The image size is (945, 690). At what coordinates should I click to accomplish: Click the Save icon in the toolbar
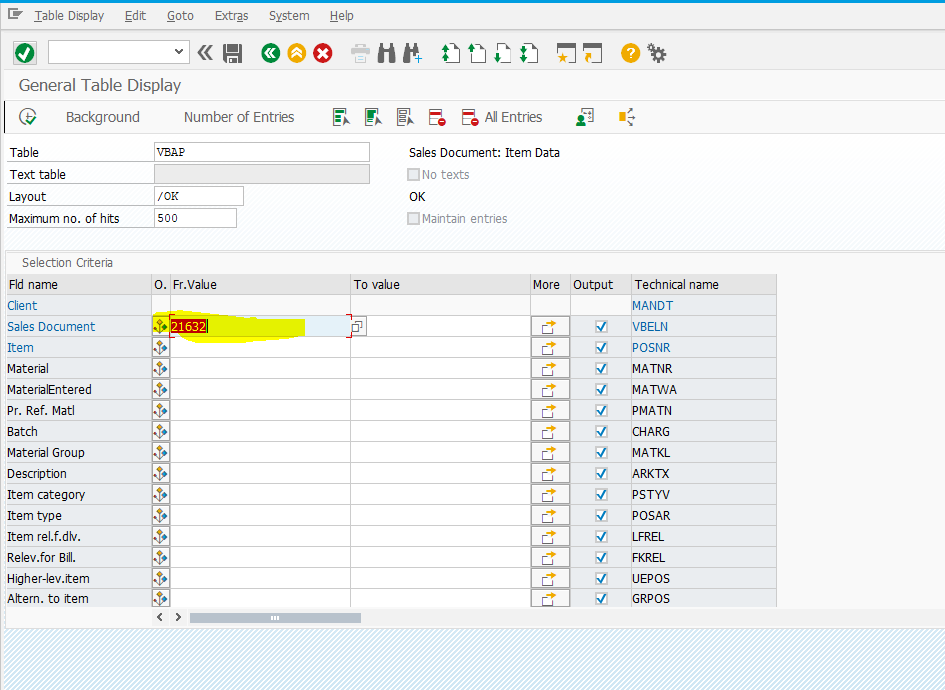tap(233, 52)
